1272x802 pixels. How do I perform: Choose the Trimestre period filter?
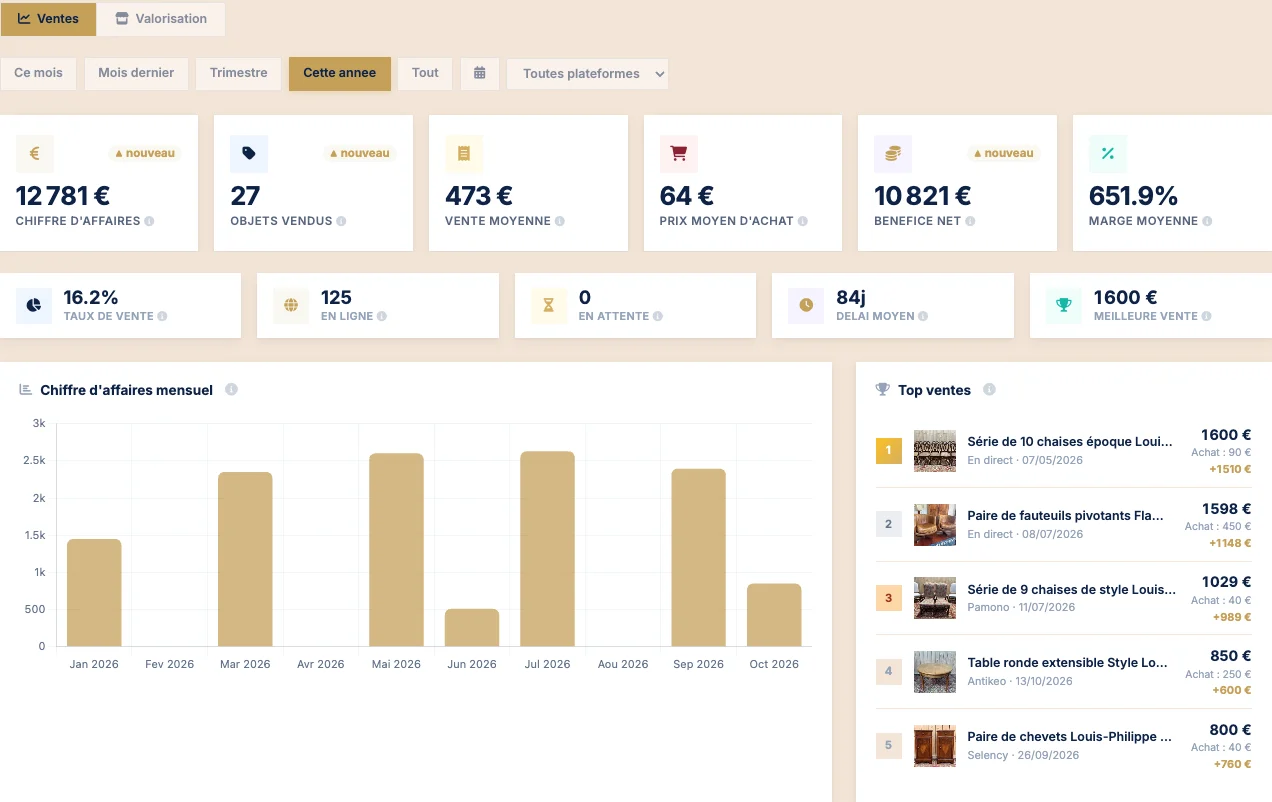point(238,73)
